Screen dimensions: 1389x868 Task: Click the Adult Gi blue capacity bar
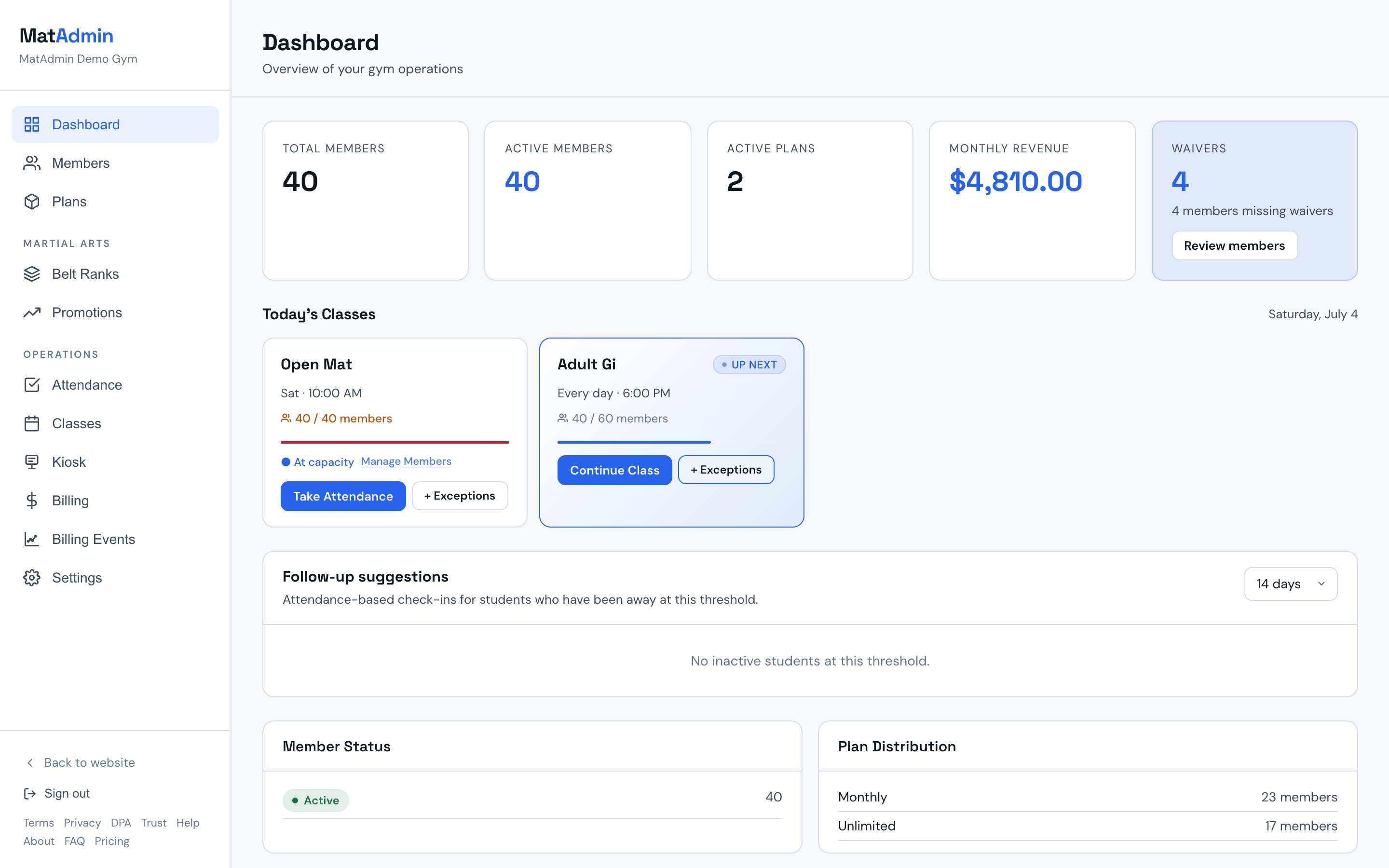(634, 442)
